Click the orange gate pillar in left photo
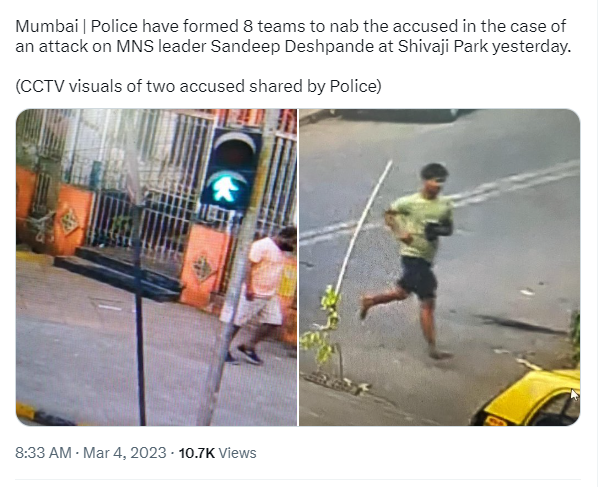 coord(204,265)
